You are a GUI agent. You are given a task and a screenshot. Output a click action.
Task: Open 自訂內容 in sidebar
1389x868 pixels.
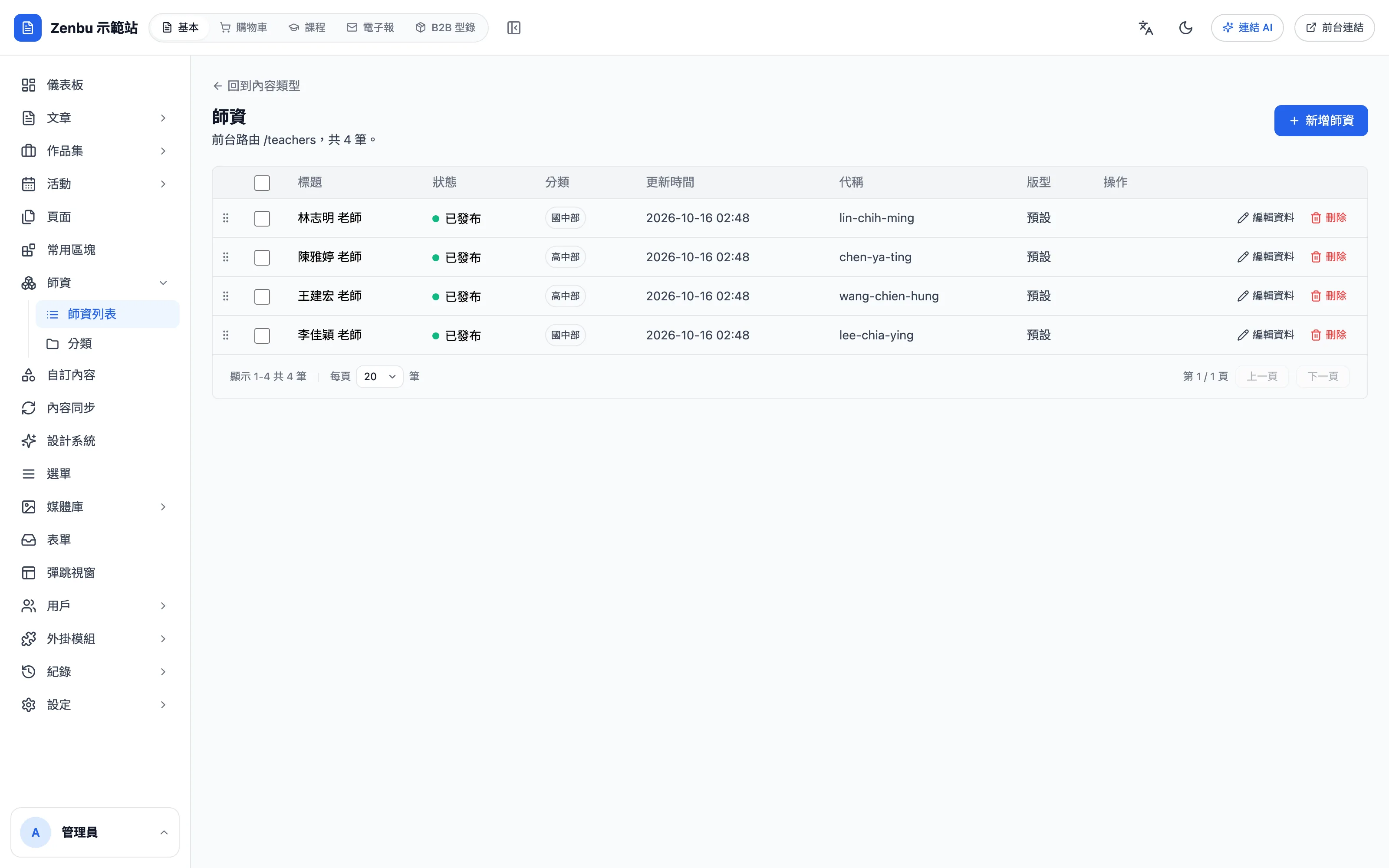pyautogui.click(x=95, y=375)
